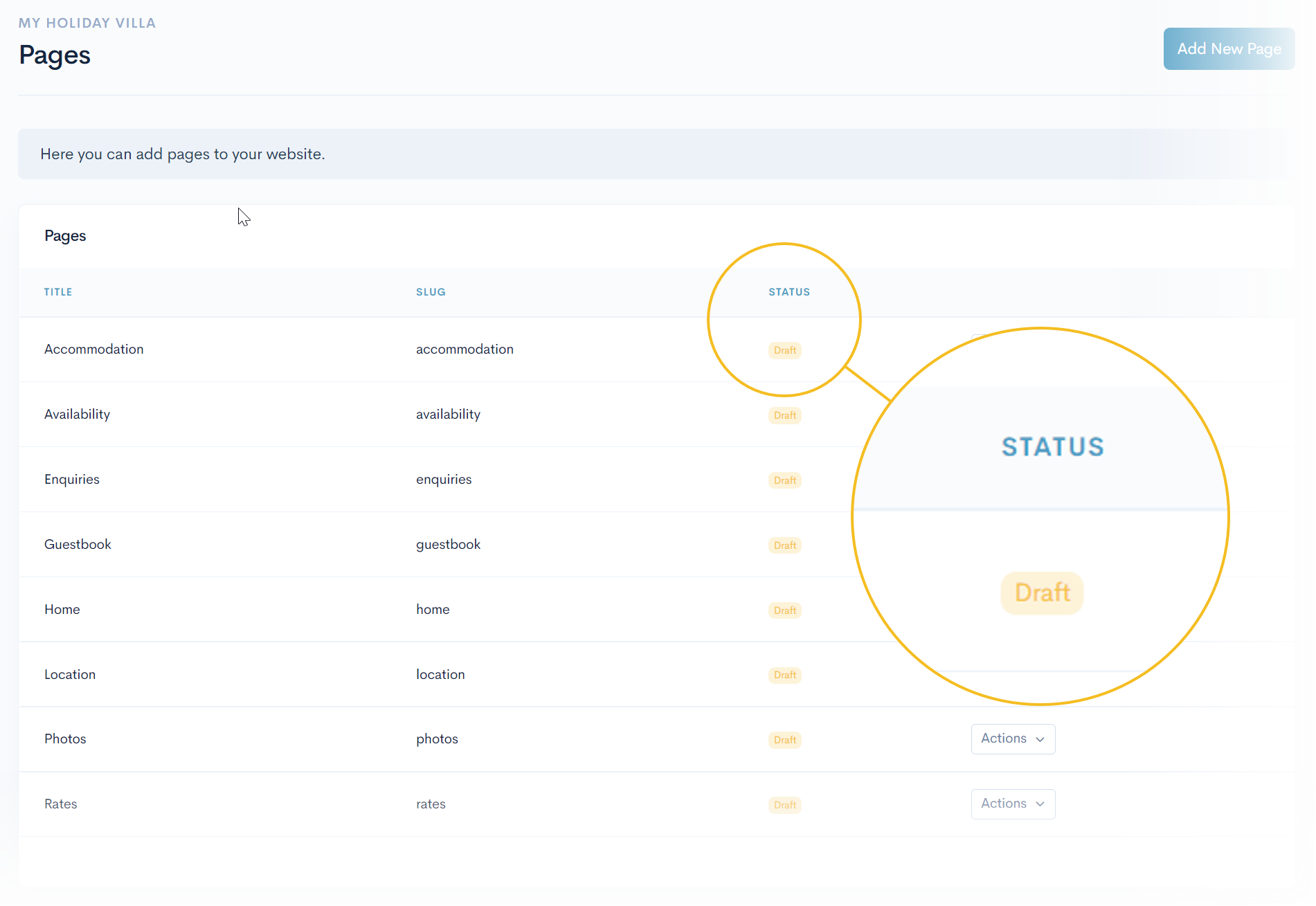Click the Pages heading at top
Screen dimensions: 1316x906
pyautogui.click(x=55, y=55)
